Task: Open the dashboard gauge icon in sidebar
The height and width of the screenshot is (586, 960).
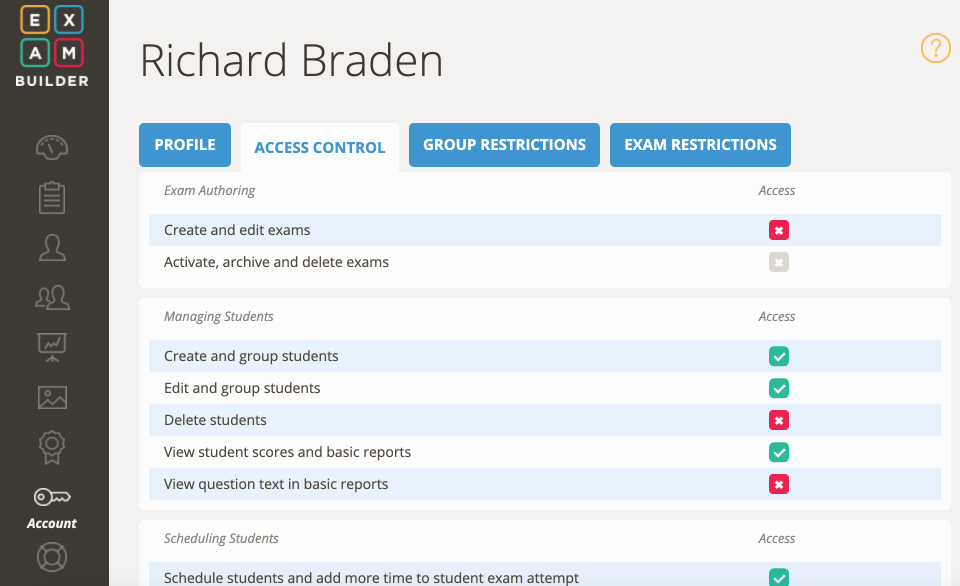Action: pyautogui.click(x=51, y=147)
